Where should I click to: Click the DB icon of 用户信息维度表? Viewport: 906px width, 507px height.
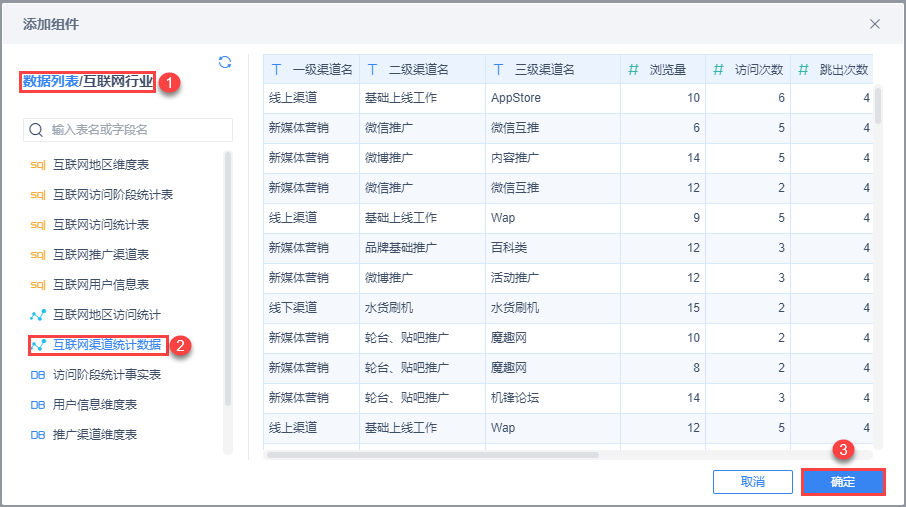(38, 405)
